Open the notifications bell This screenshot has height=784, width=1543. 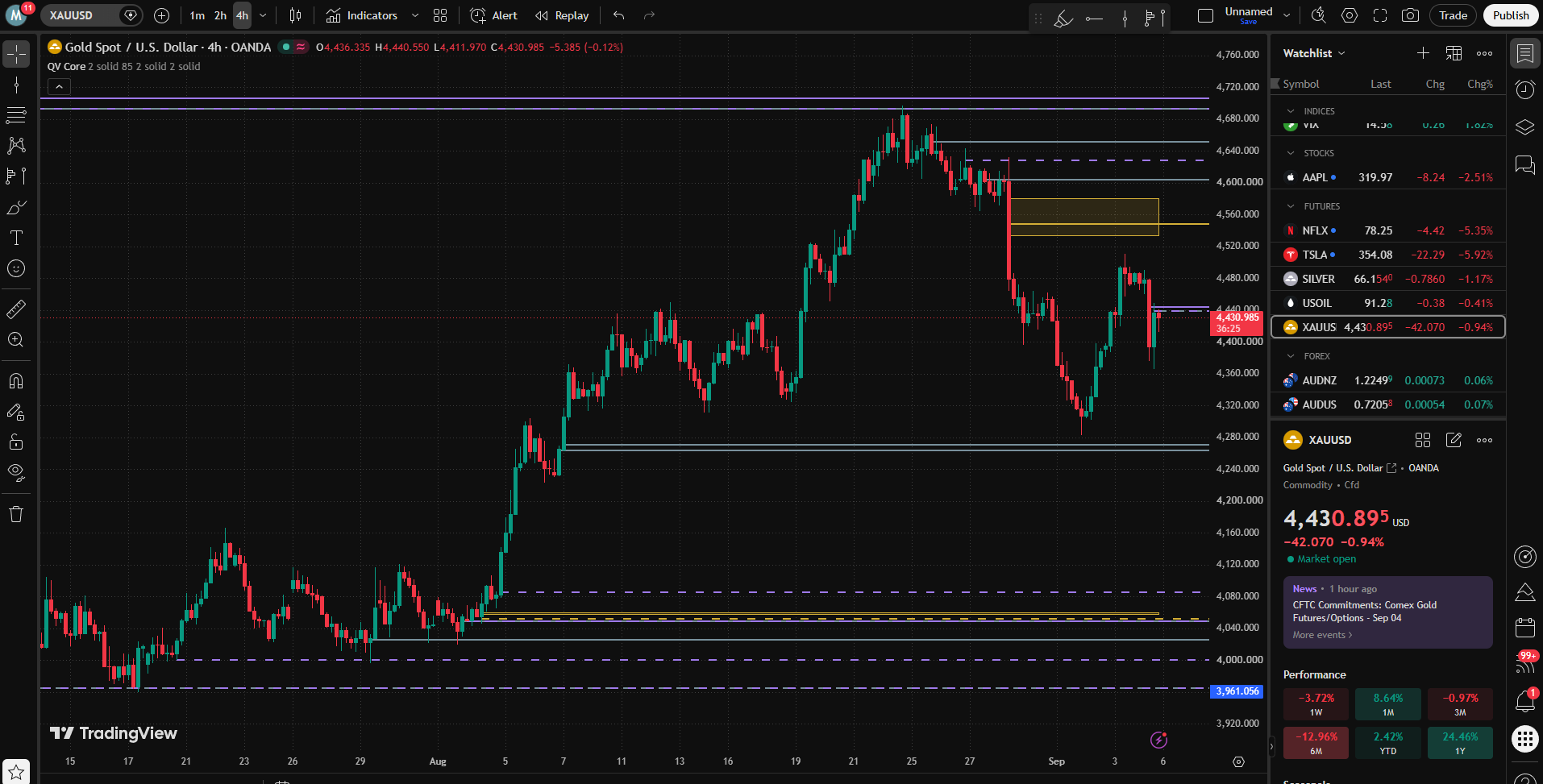pyautogui.click(x=1524, y=701)
